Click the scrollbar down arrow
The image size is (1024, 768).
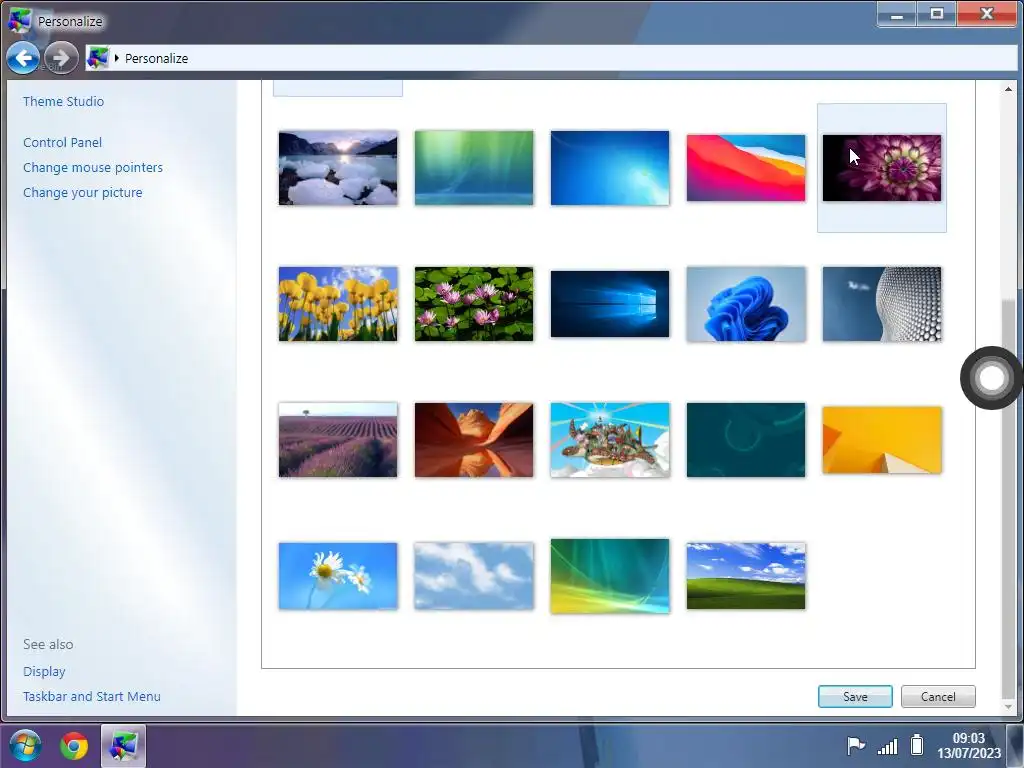[x=1008, y=707]
